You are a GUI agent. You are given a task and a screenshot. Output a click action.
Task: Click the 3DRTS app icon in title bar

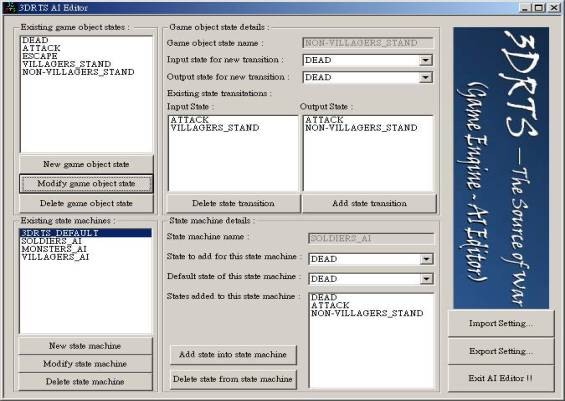point(11,8)
